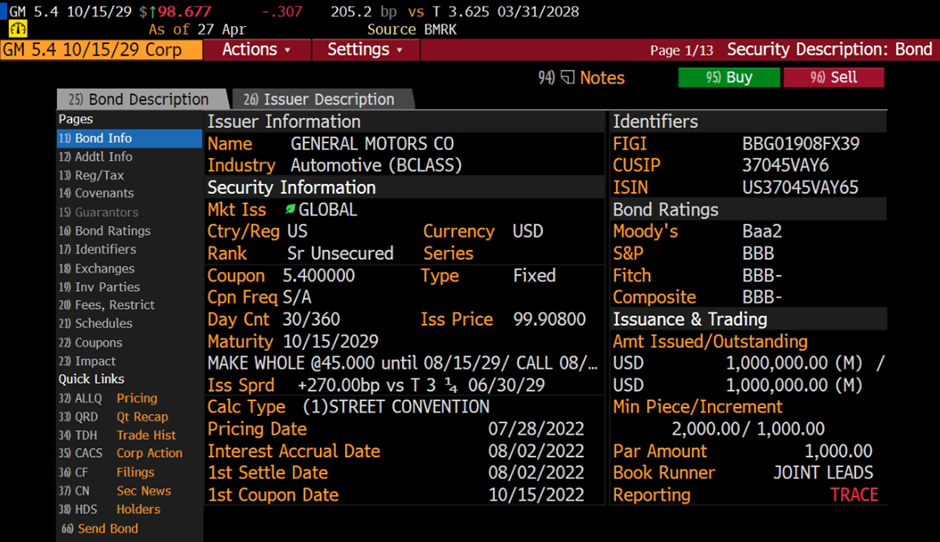Screen dimensions: 940x542
Task: Click the Interest Accrual Date 08/02/2022
Action: [x=536, y=451]
